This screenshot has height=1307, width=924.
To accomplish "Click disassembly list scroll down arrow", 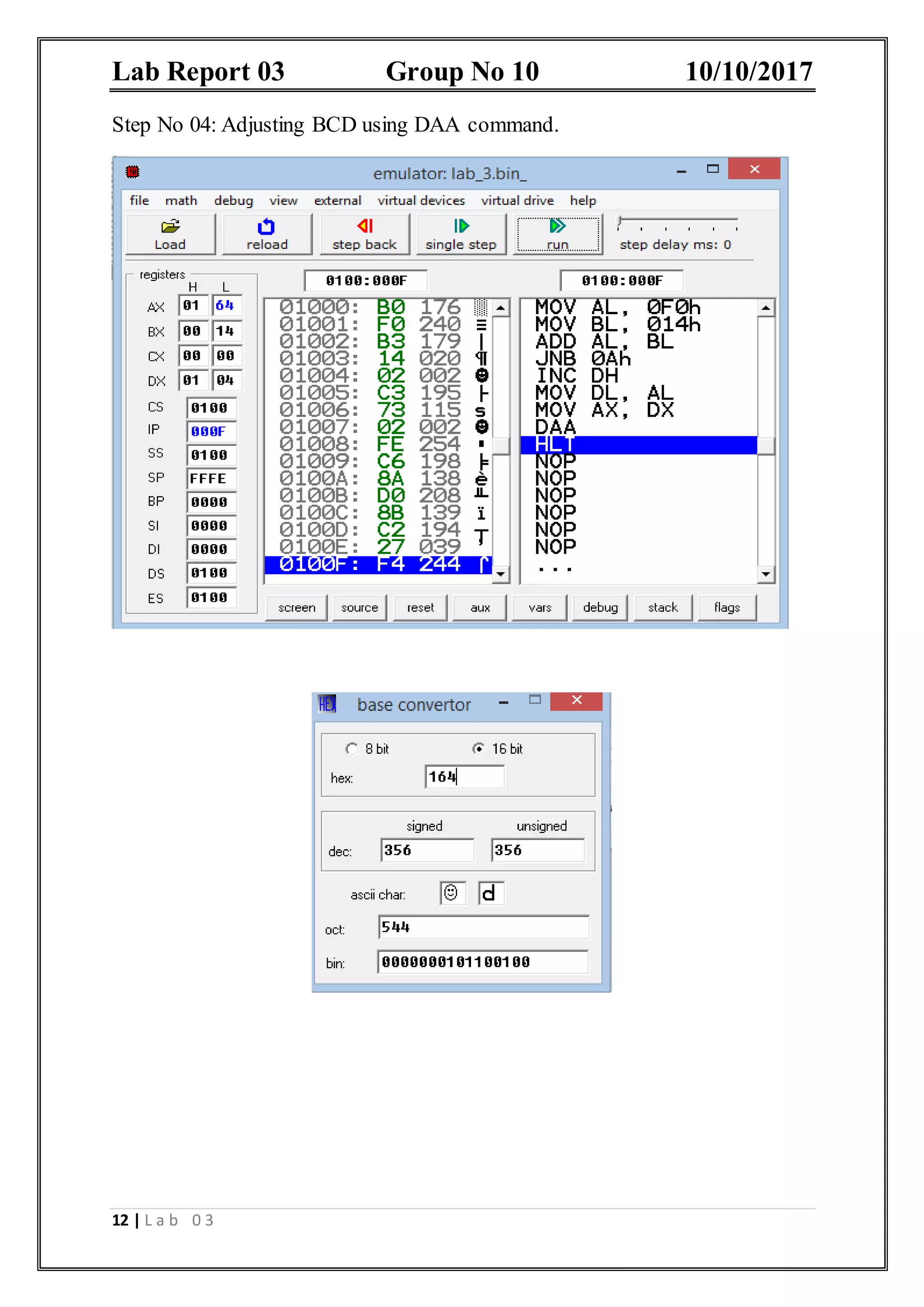I will pyautogui.click(x=766, y=574).
